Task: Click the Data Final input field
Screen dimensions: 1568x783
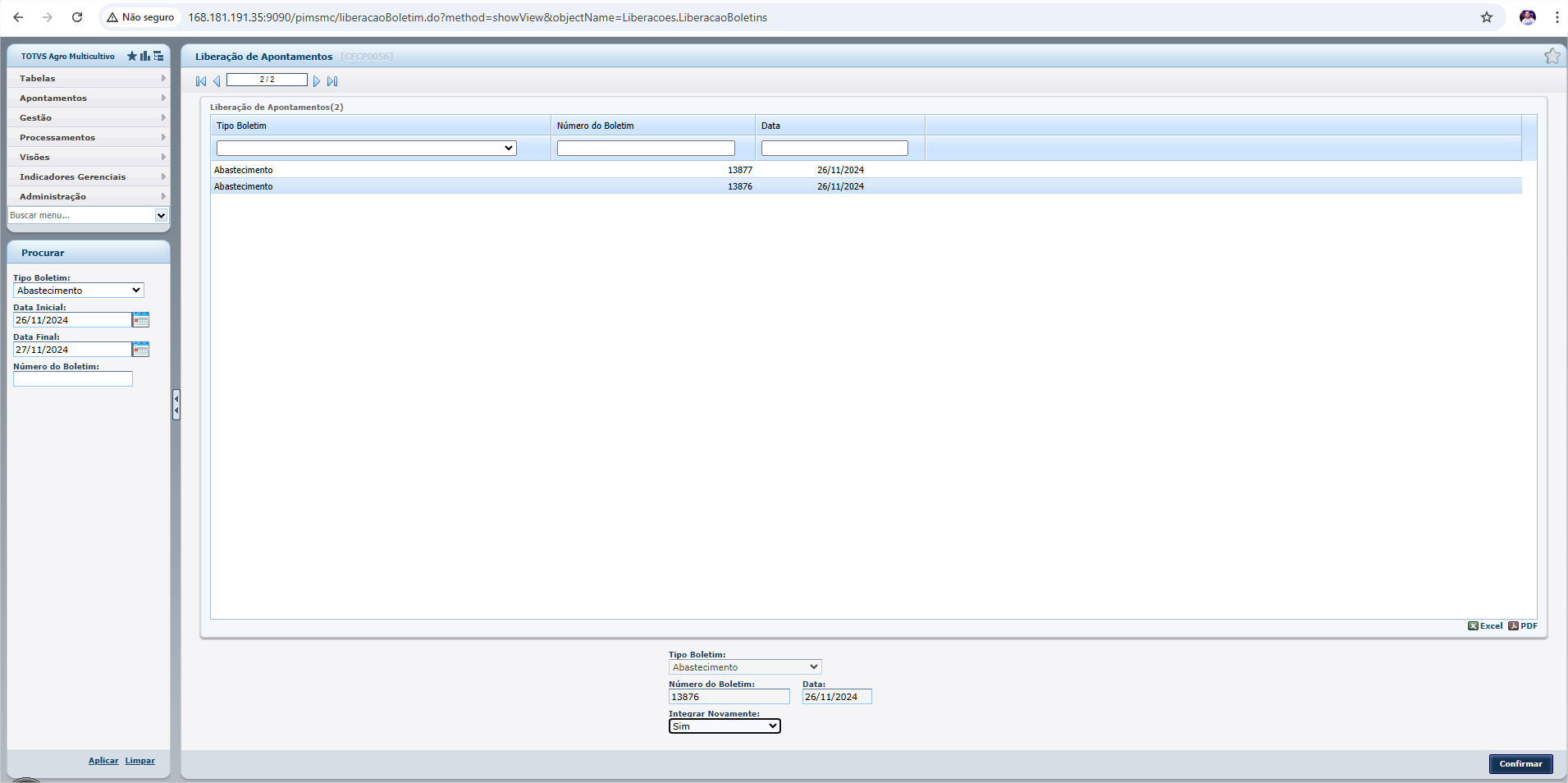Action: point(72,350)
